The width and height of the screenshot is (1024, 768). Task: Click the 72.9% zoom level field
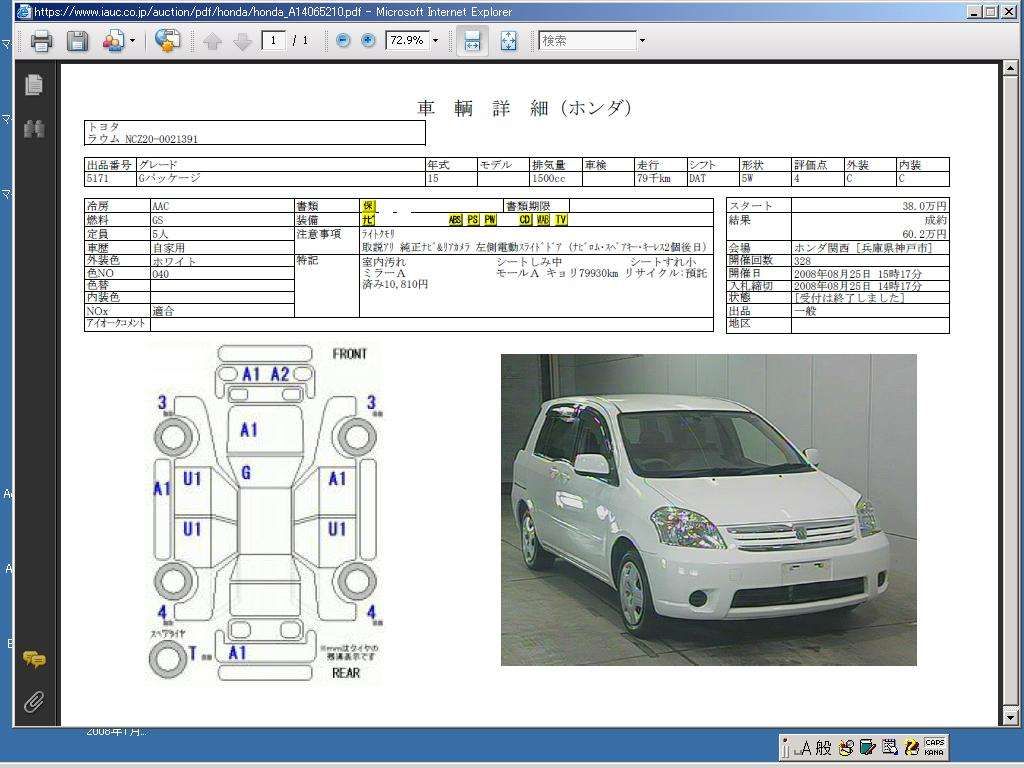point(407,40)
